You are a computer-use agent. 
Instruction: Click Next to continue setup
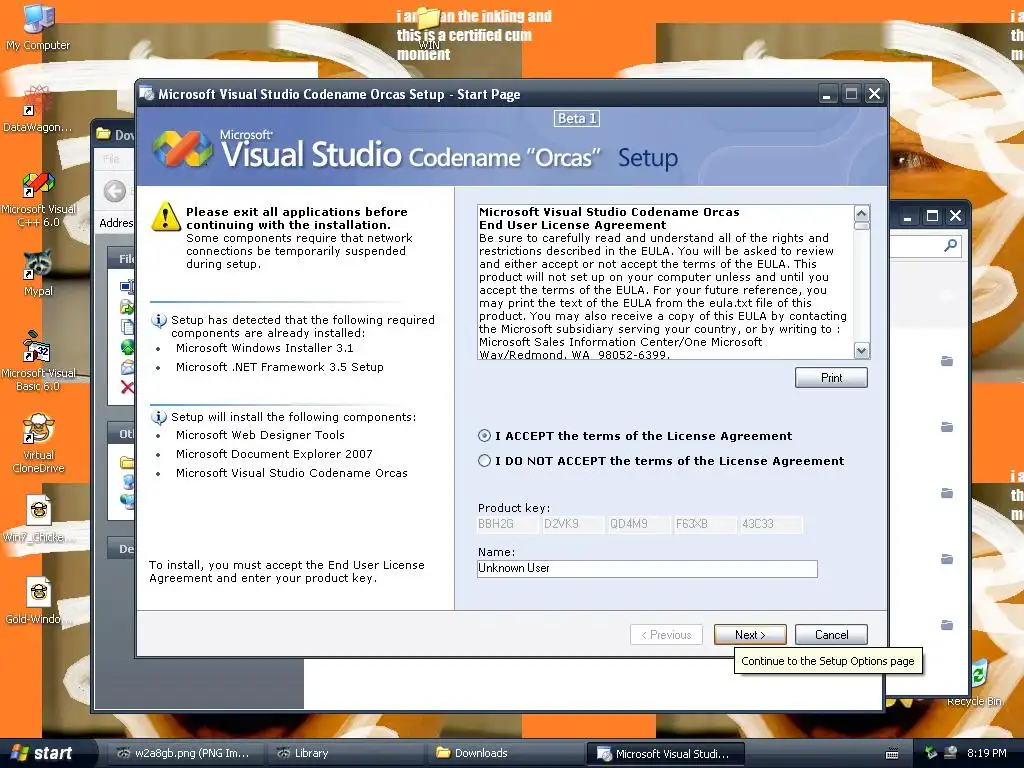[x=750, y=635]
